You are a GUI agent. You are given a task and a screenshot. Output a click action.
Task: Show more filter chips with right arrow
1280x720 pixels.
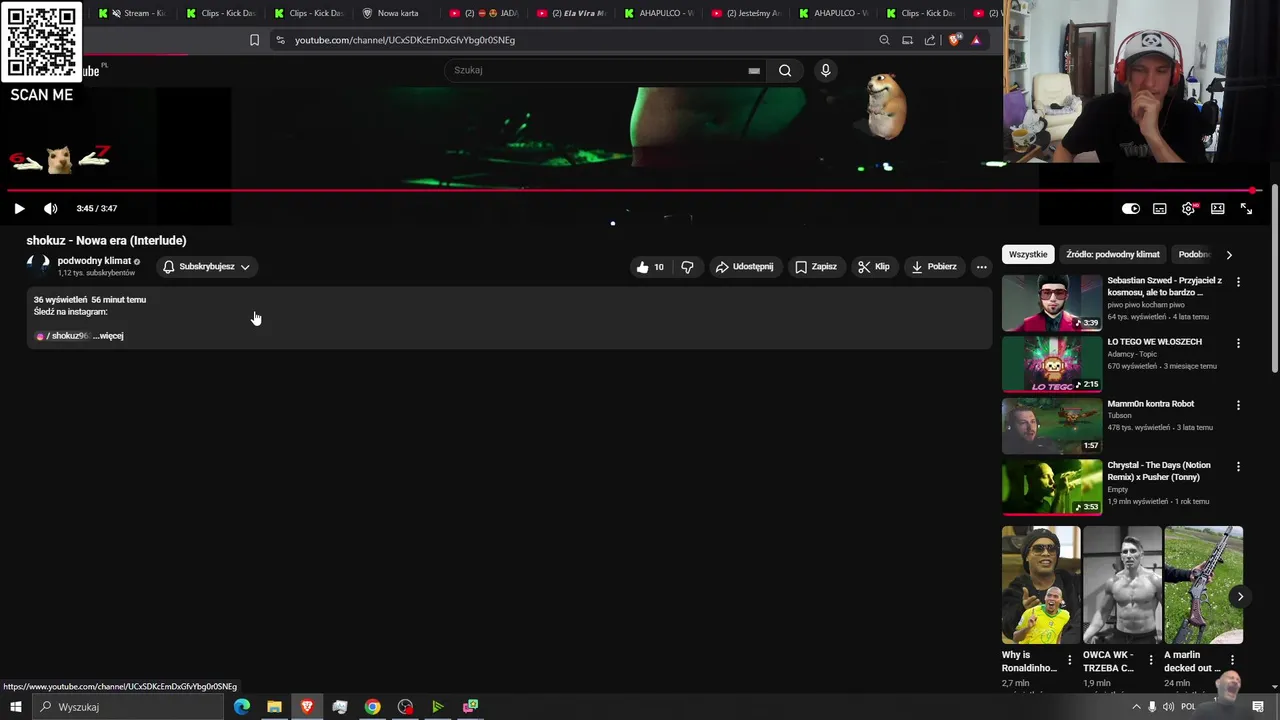click(x=1229, y=255)
